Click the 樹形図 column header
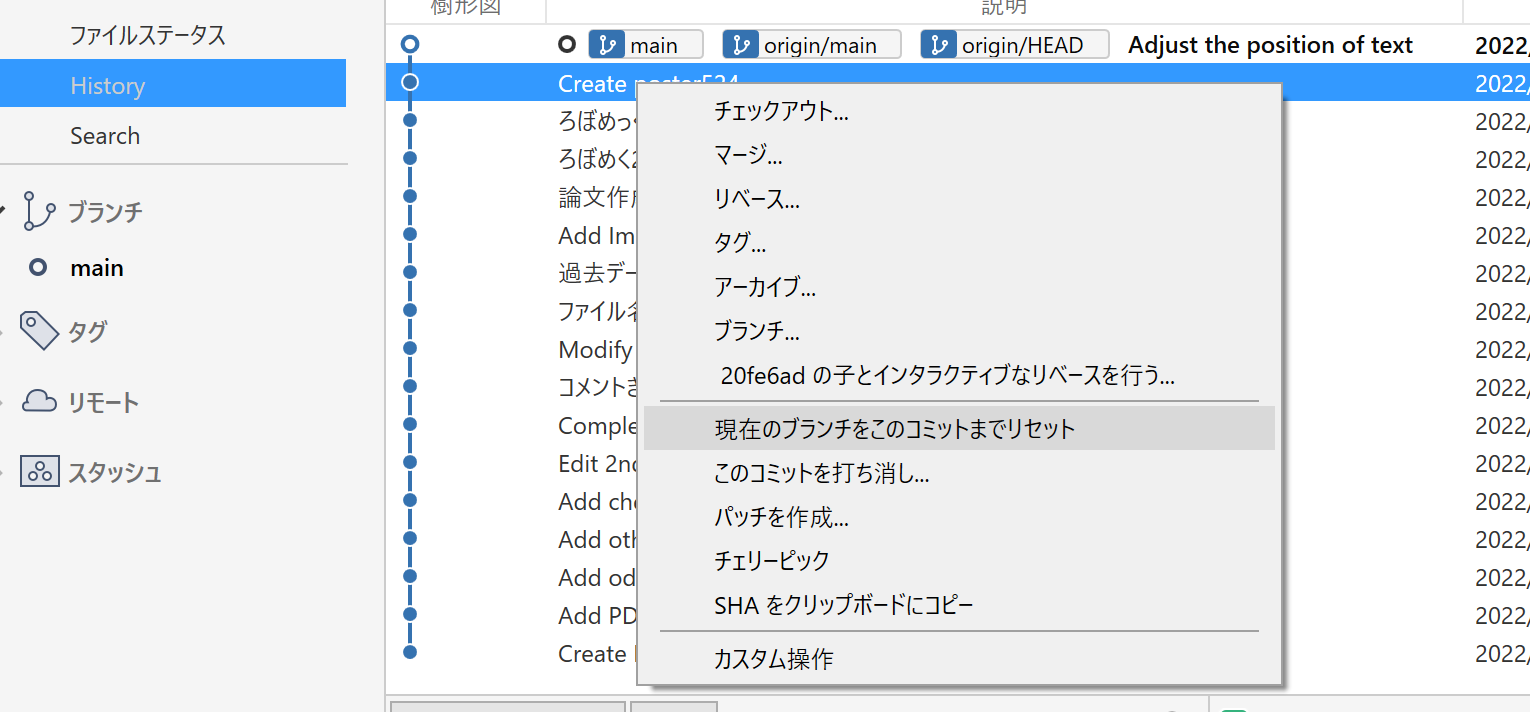This screenshot has width=1530, height=712. click(466, 8)
